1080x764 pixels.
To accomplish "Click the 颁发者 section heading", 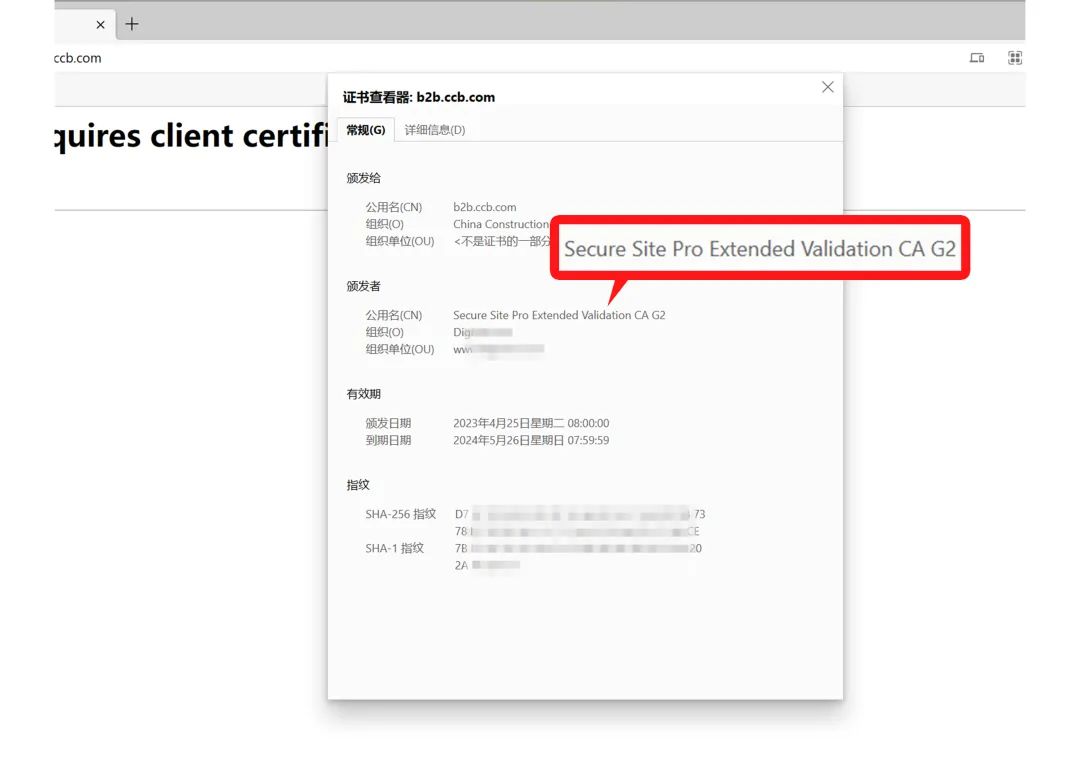I will 364,286.
